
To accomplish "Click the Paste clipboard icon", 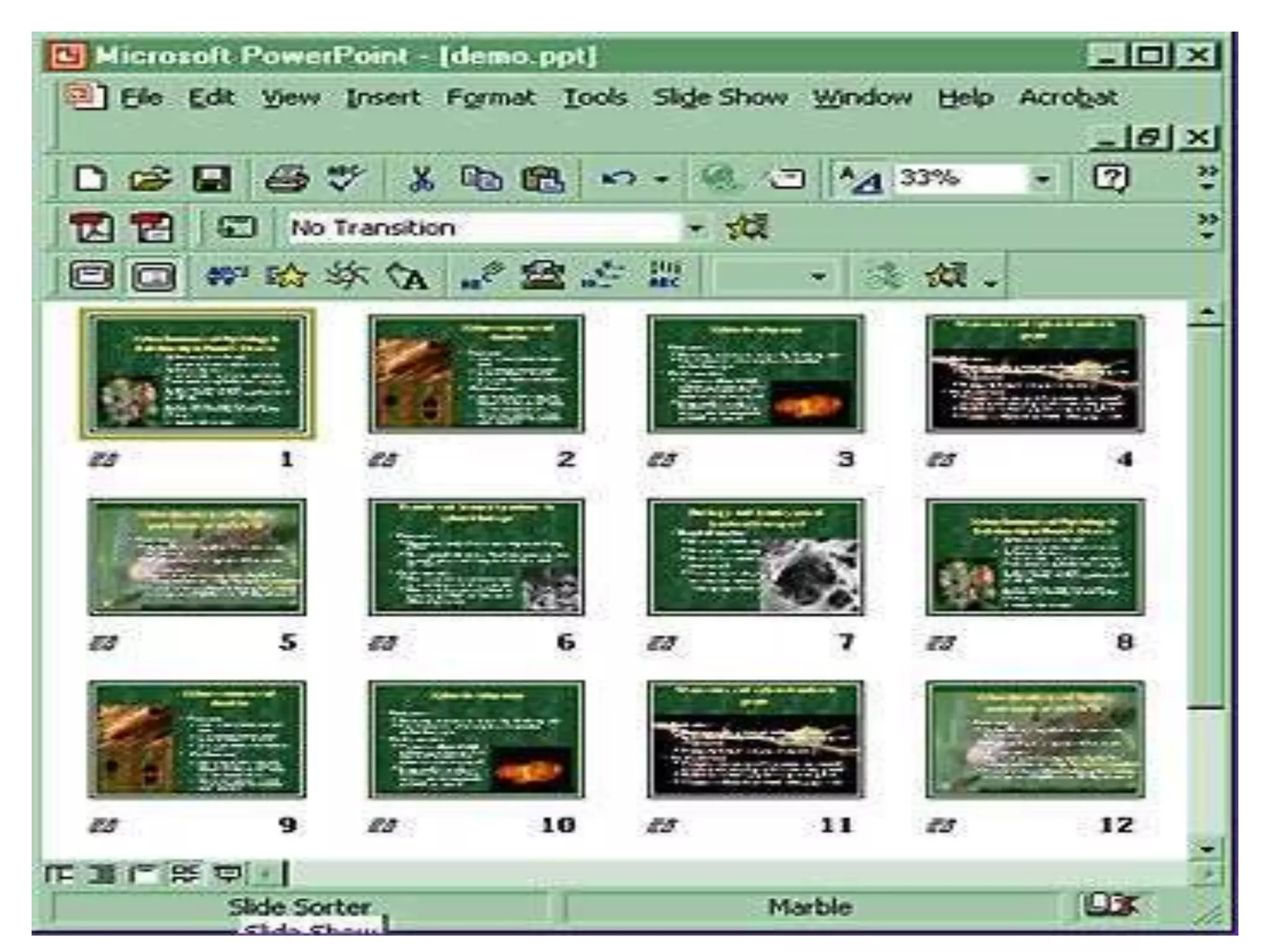I will pos(543,180).
